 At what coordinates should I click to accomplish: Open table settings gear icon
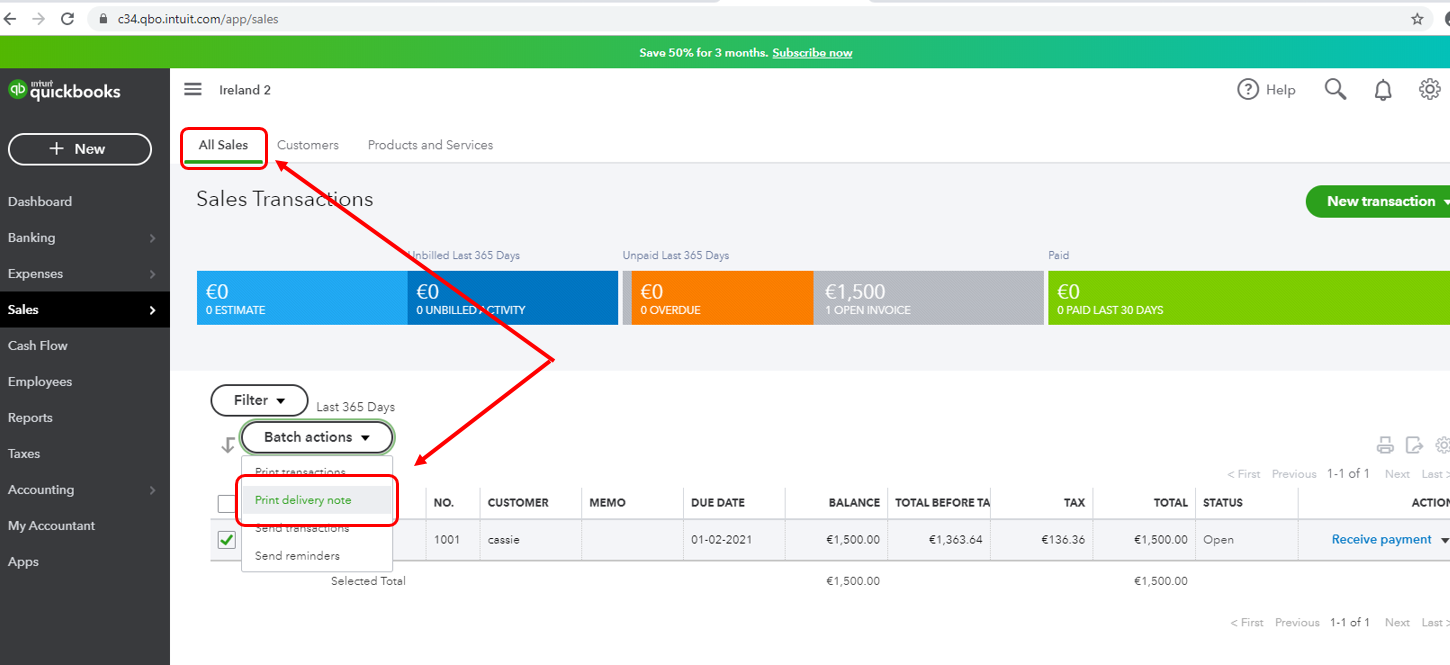point(1442,445)
